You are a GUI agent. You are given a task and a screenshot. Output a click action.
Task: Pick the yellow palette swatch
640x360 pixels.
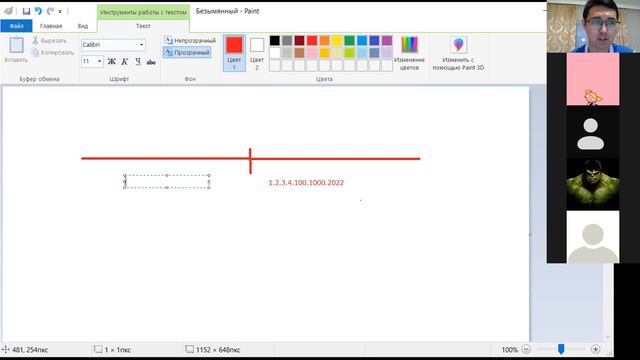pos(337,40)
